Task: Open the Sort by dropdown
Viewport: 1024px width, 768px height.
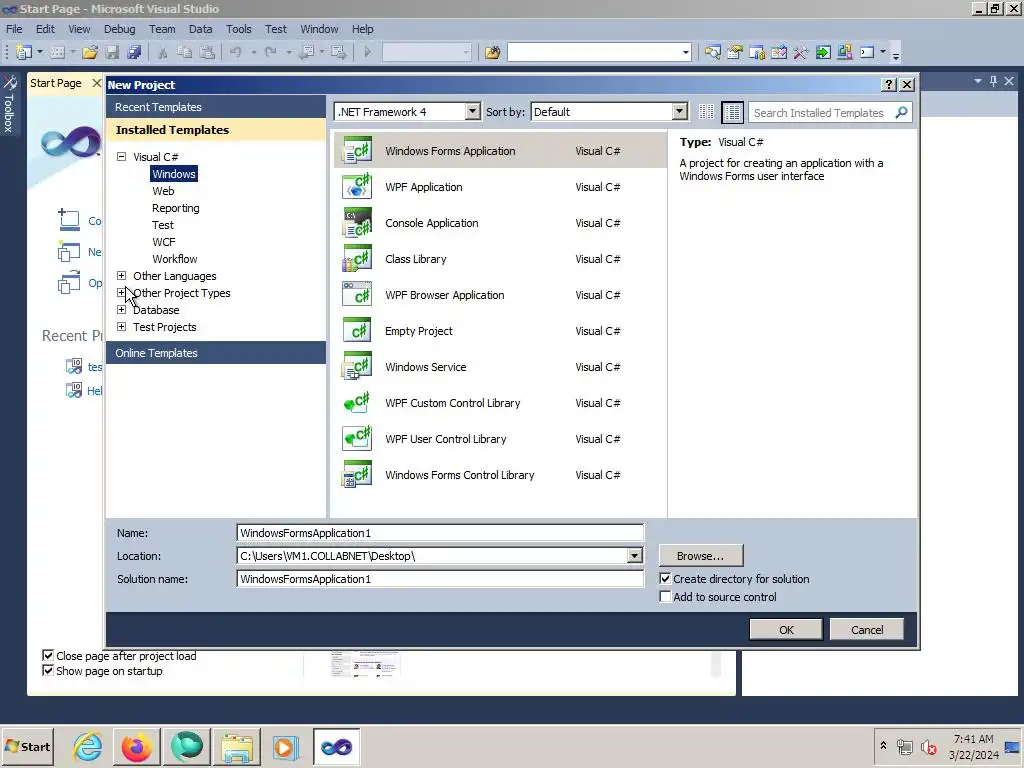Action: coord(680,112)
